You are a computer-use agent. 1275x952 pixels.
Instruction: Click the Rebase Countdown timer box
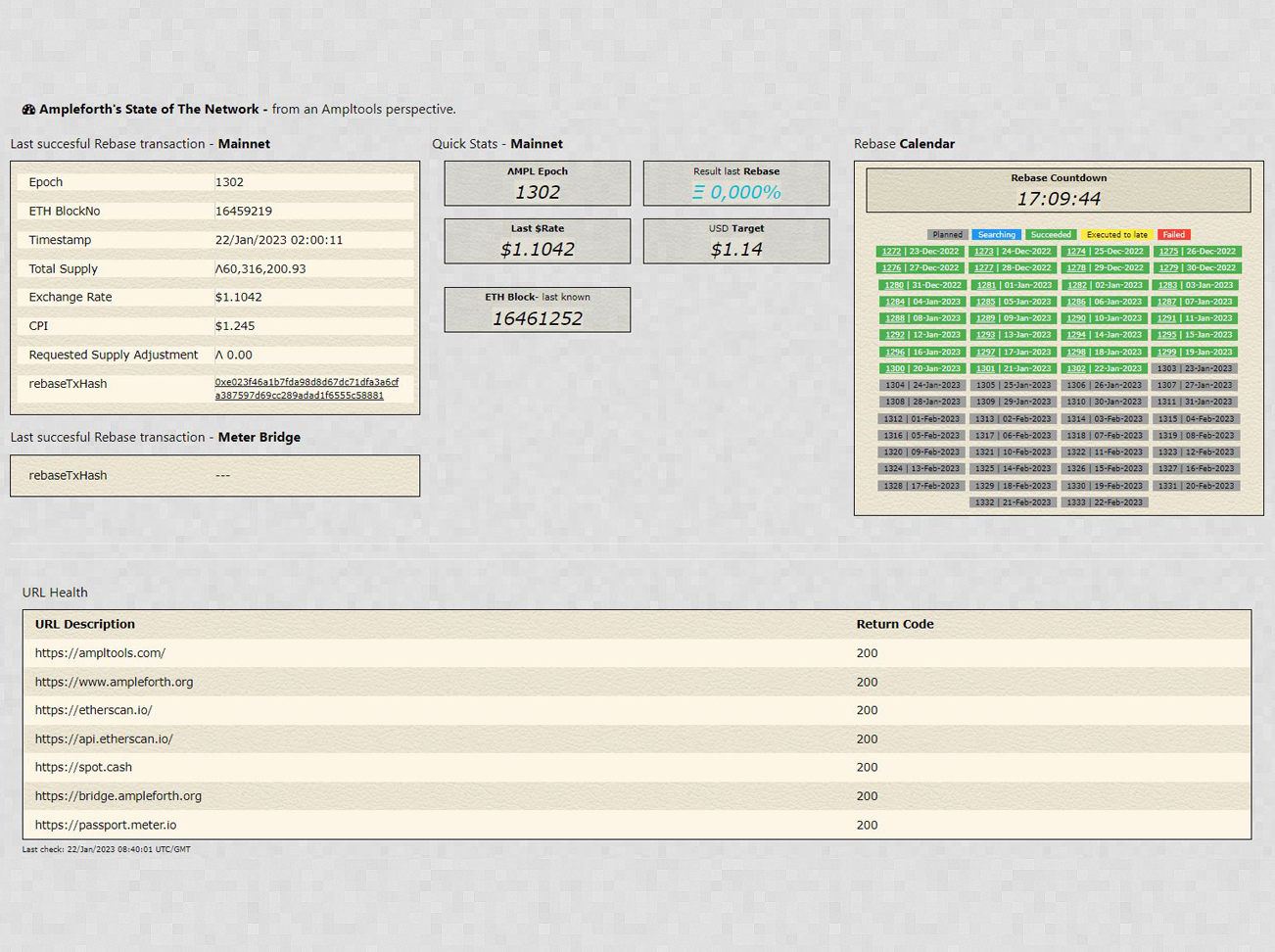pos(1058,190)
